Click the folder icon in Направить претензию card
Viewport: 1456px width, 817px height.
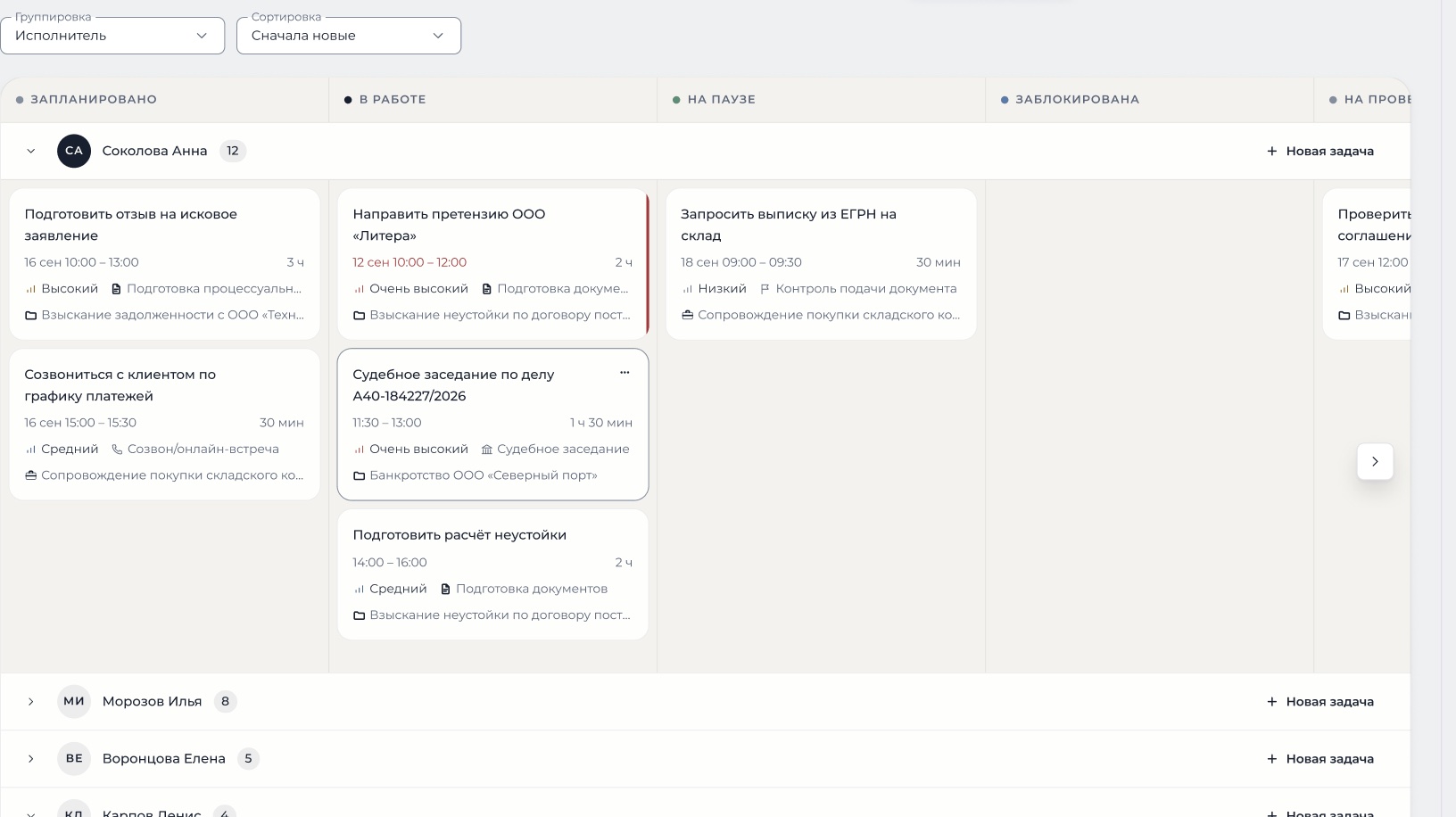point(359,315)
